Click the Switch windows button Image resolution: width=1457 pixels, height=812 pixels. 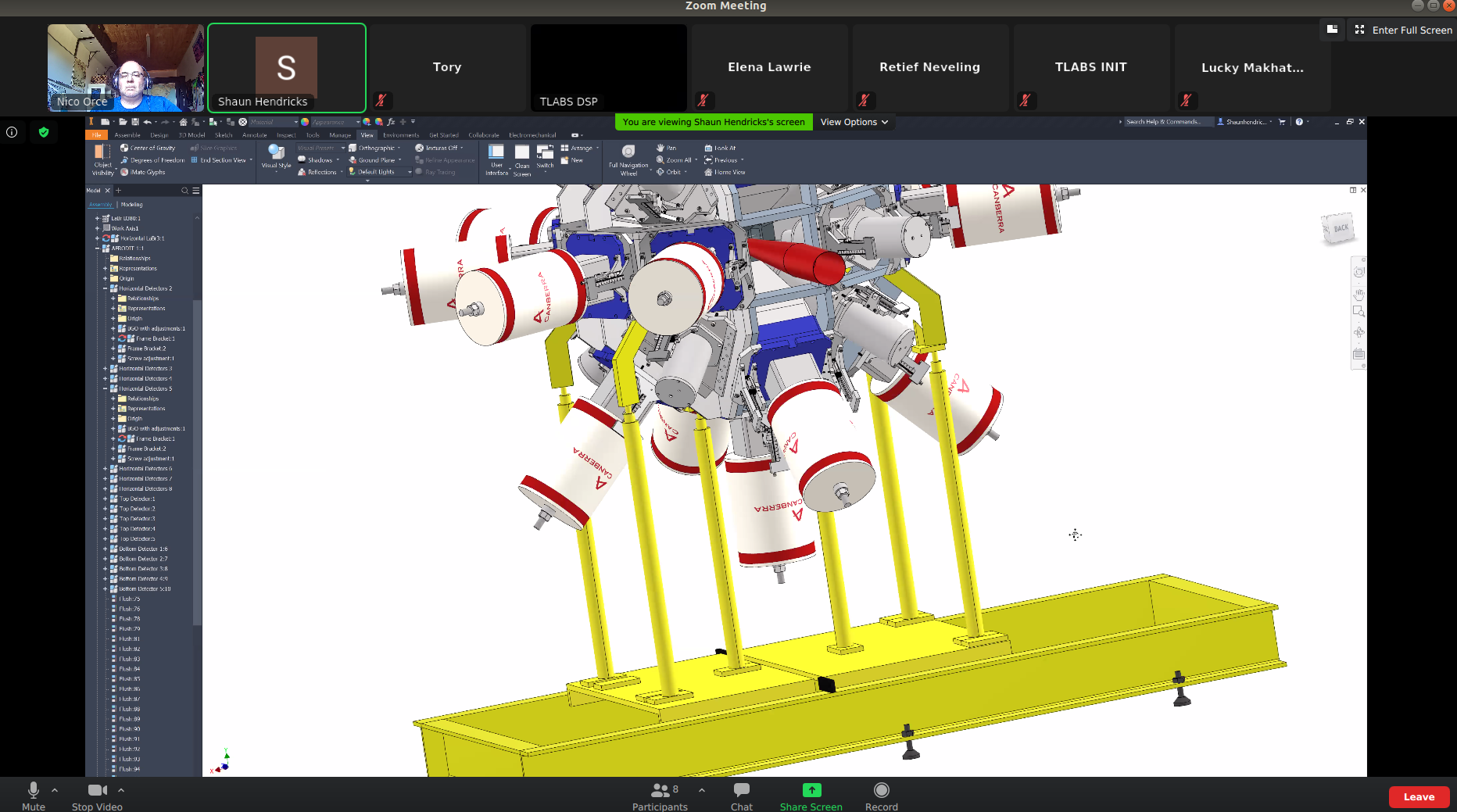(546, 156)
